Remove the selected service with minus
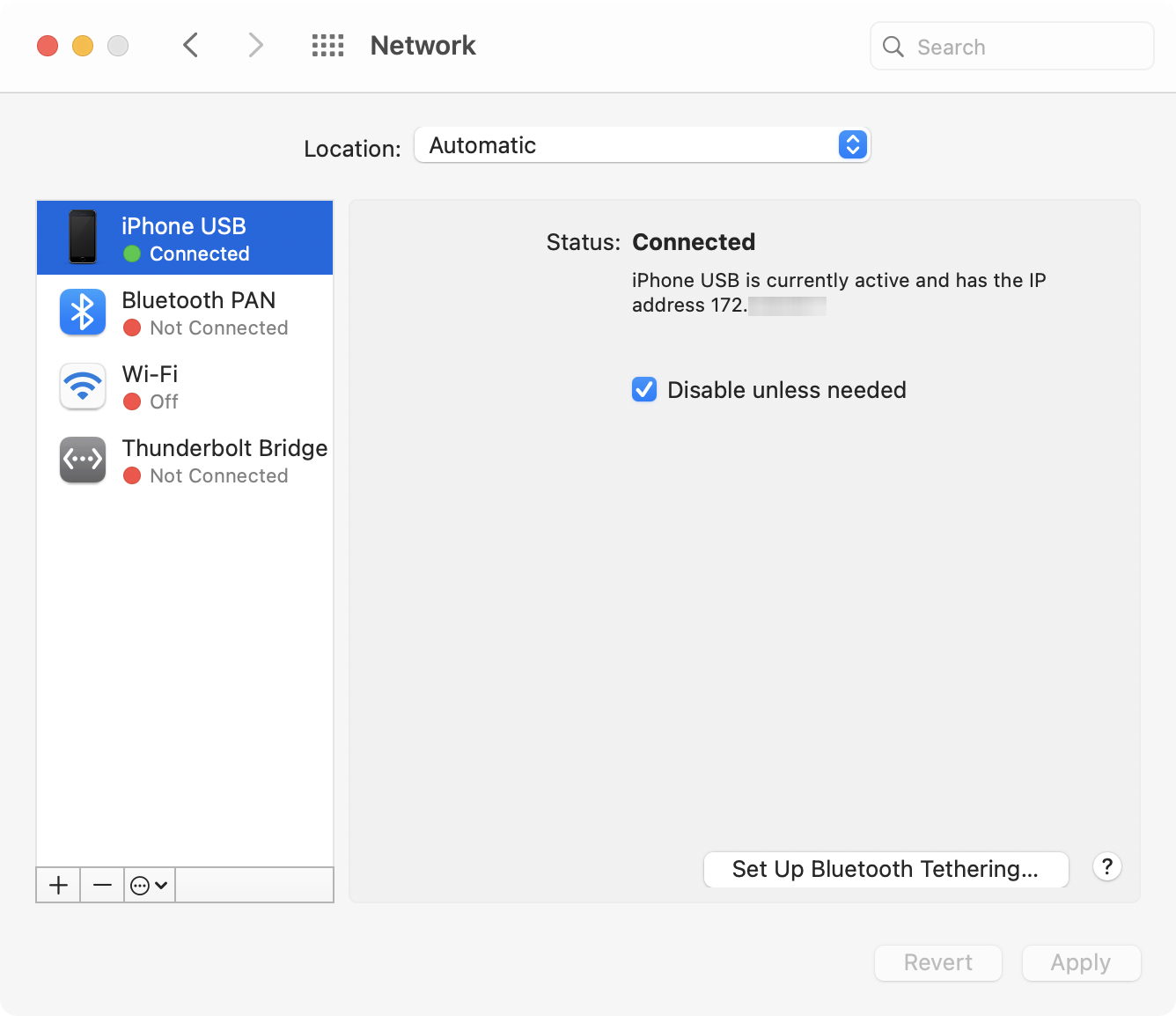1176x1016 pixels. 102,885
